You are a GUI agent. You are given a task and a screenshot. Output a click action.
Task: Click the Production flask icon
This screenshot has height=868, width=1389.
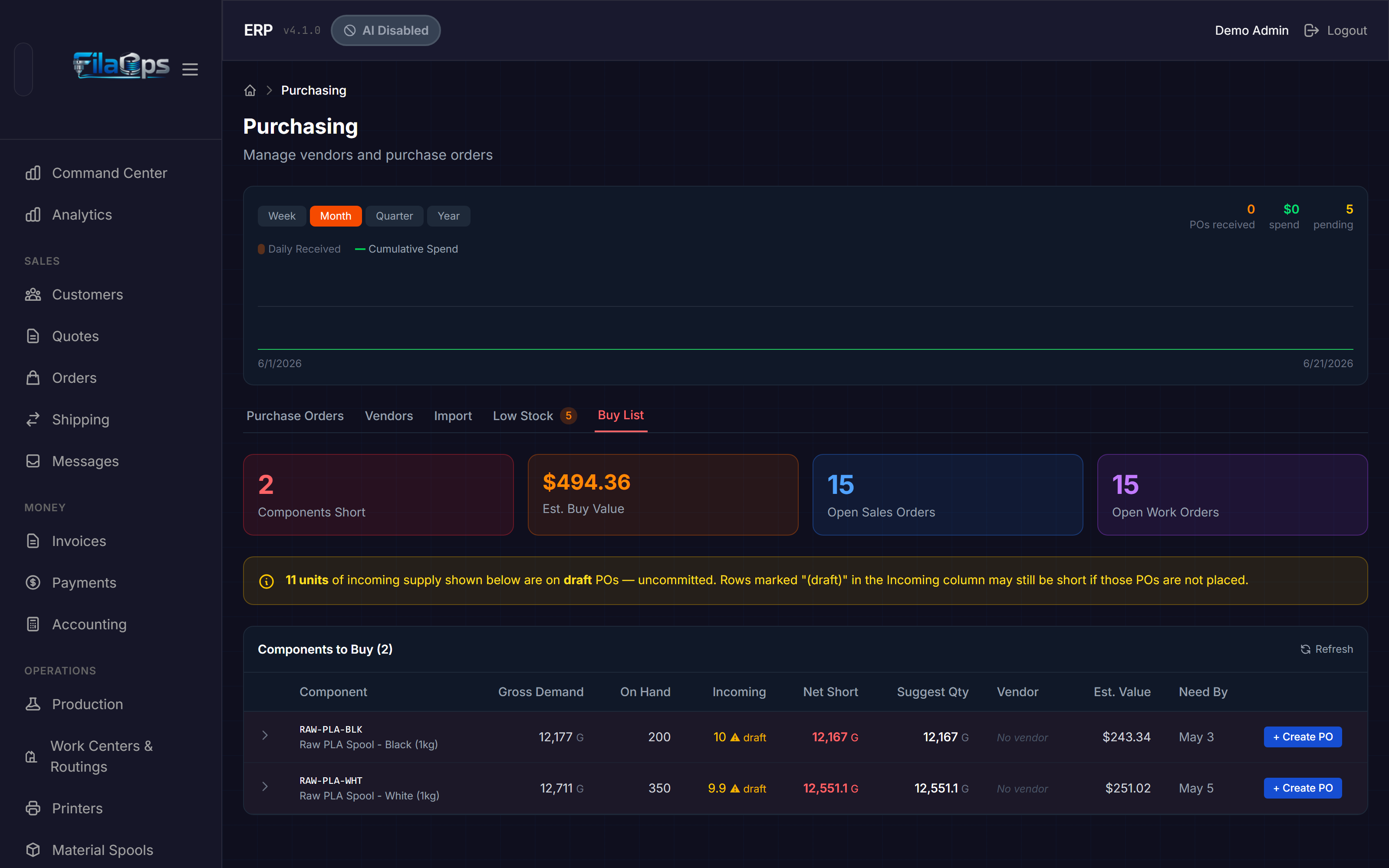coord(33,704)
